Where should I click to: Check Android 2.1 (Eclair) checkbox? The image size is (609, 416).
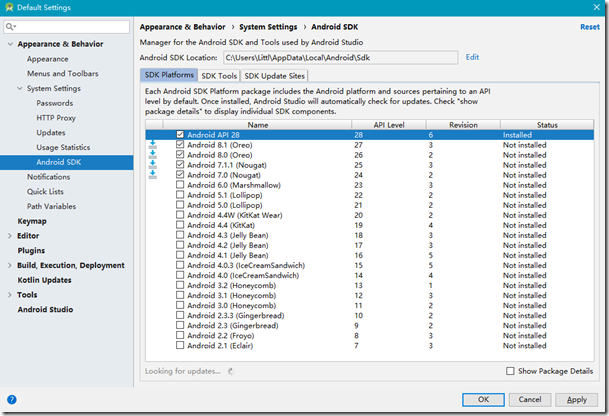[x=180, y=345]
